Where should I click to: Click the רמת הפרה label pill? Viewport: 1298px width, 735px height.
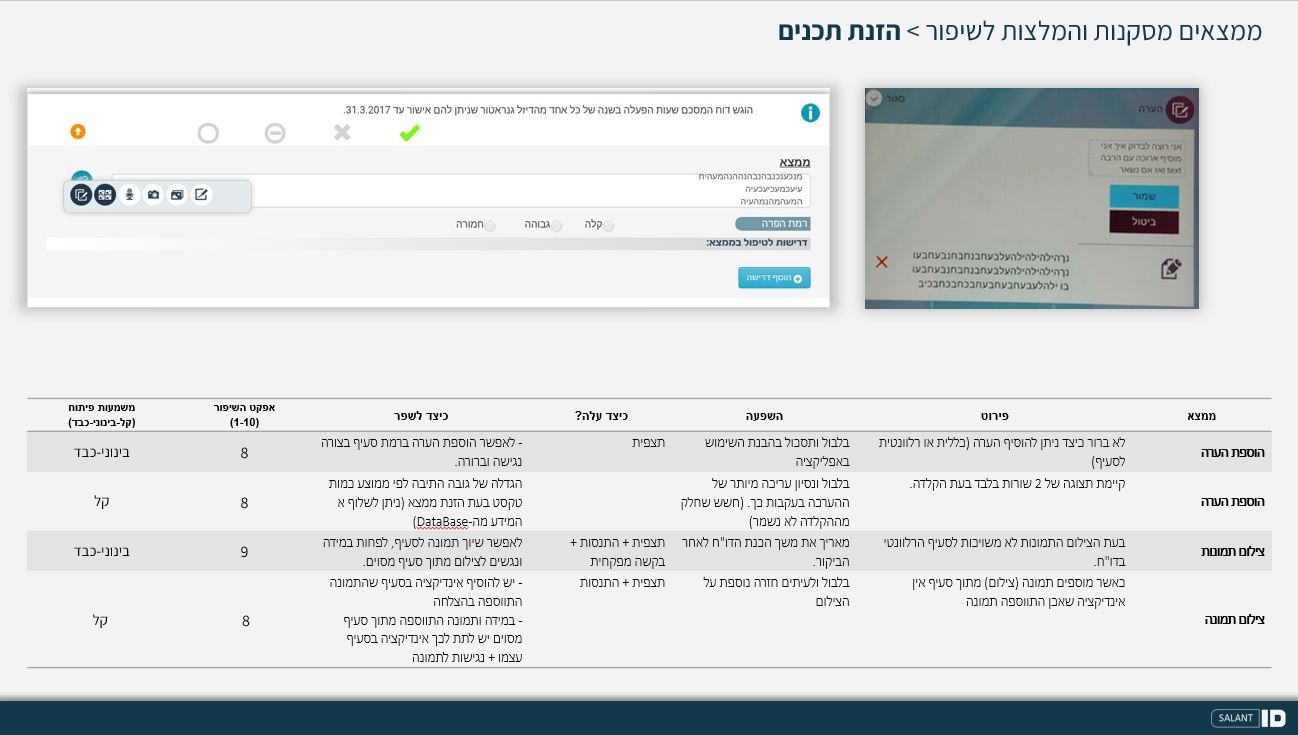(772, 224)
